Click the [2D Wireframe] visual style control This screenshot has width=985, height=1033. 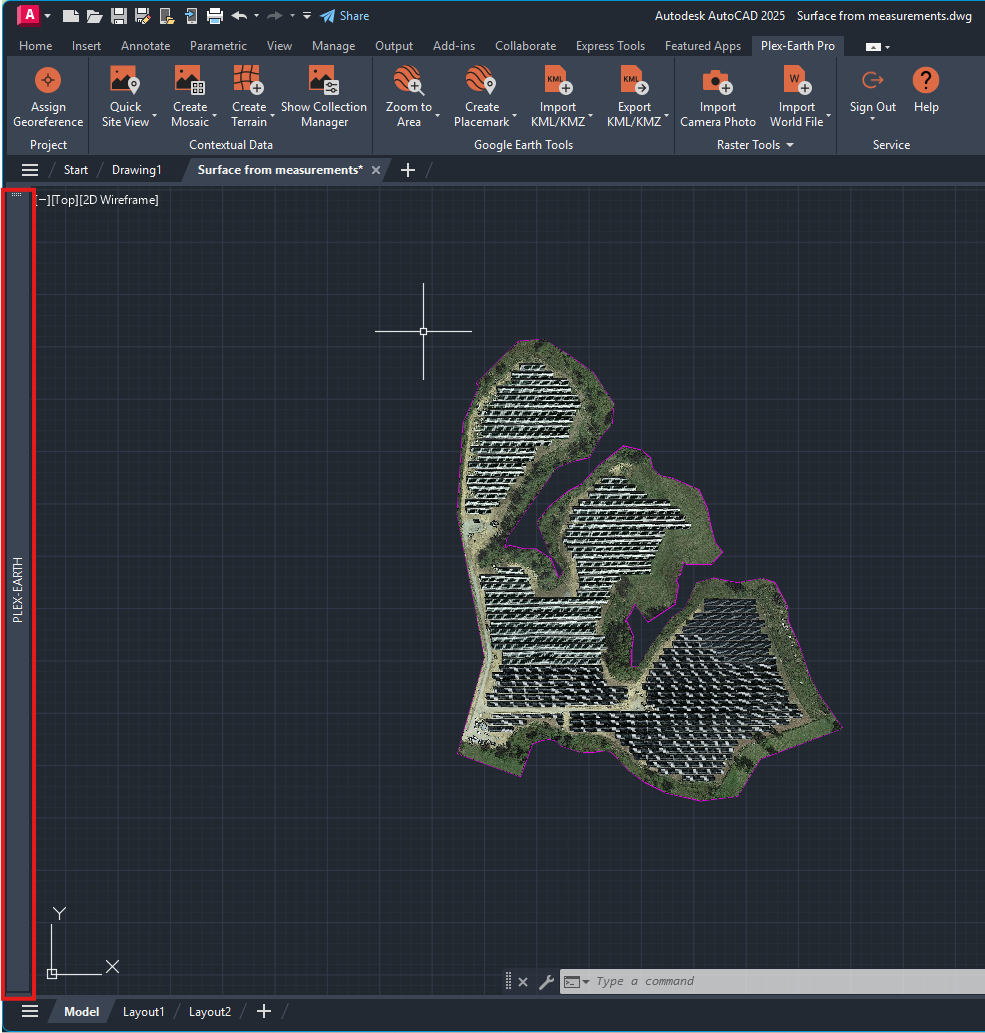pyautogui.click(x=119, y=200)
